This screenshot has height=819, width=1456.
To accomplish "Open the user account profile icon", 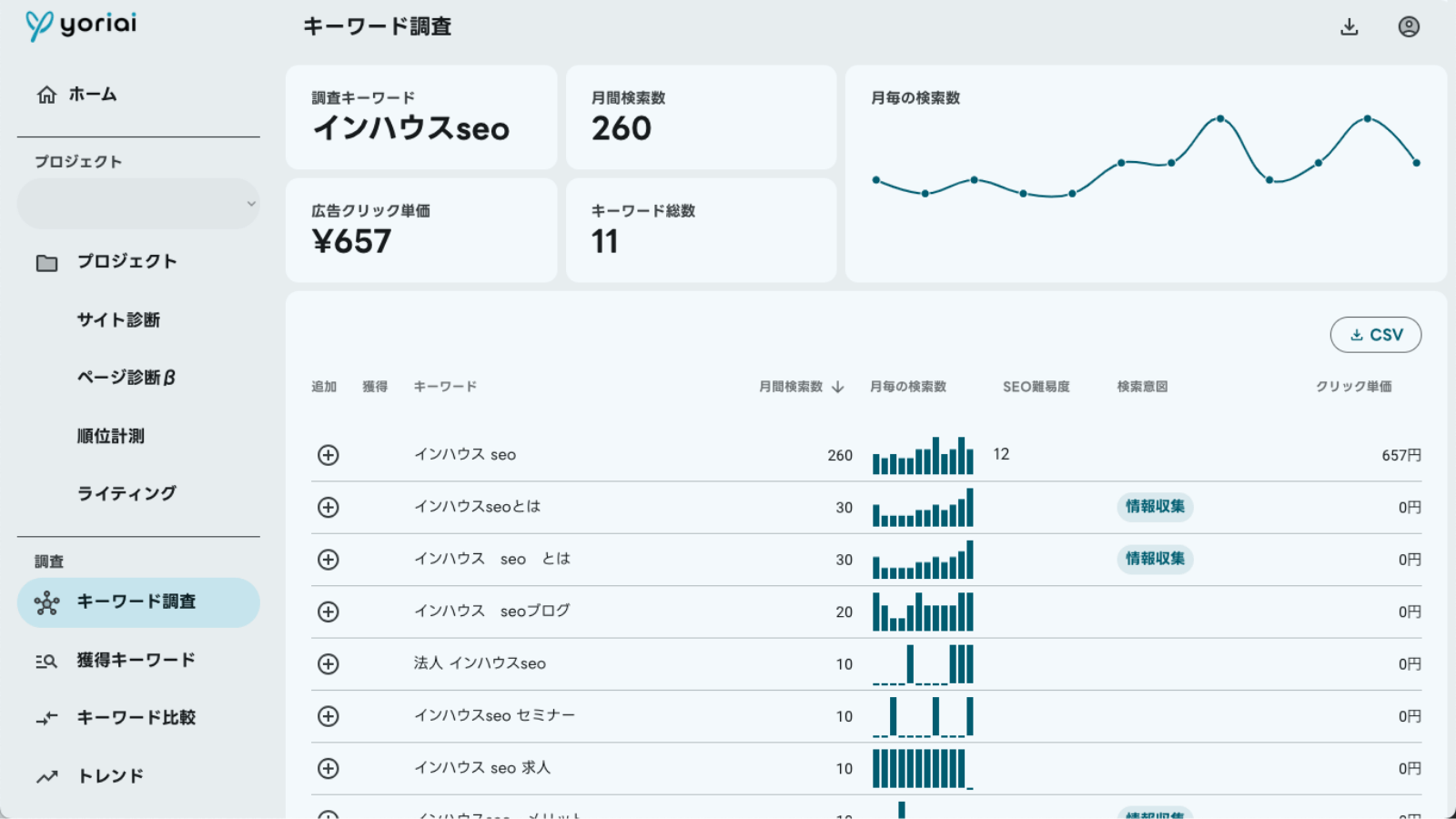I will (1408, 27).
